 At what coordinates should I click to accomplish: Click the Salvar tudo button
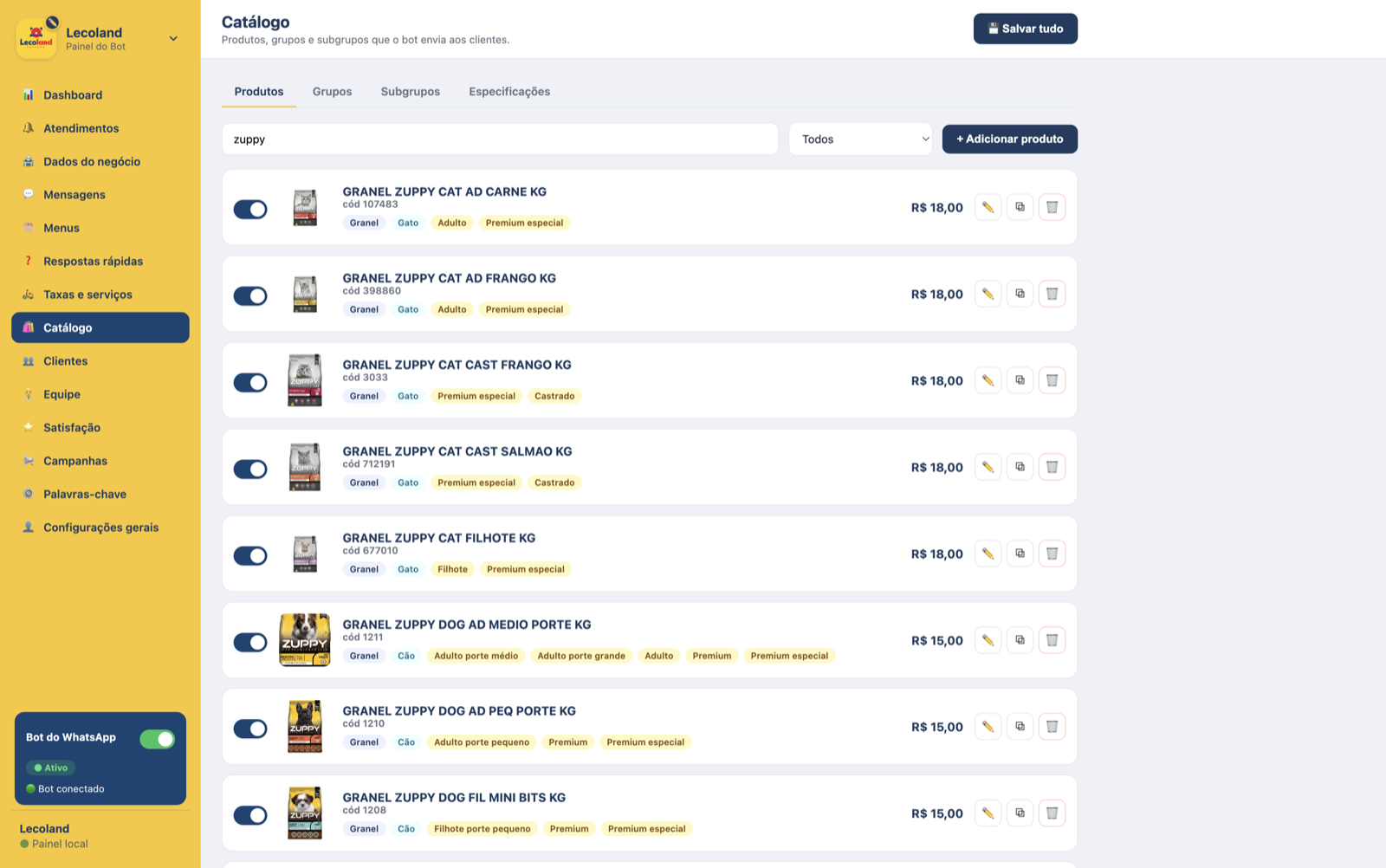(1026, 29)
